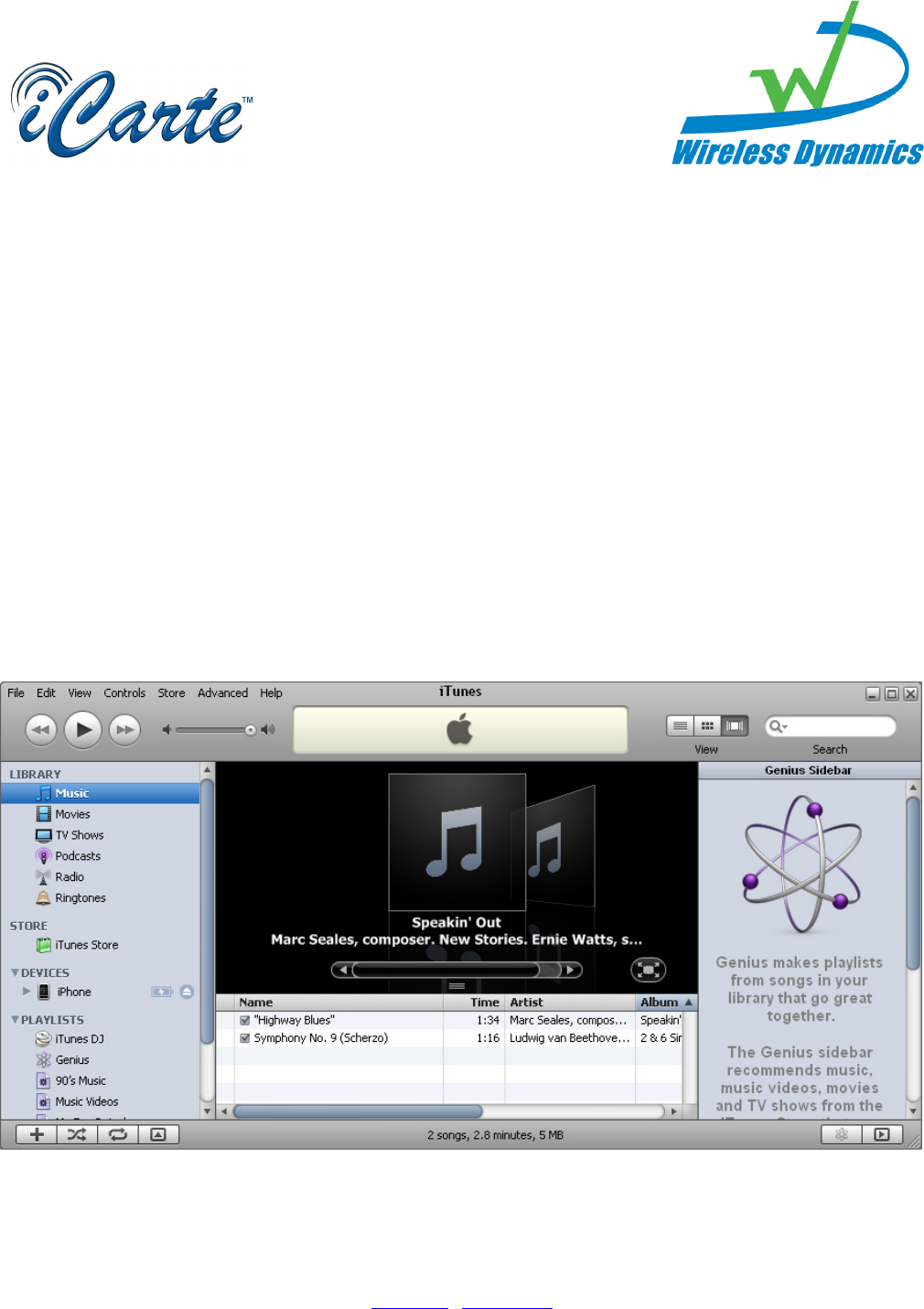Create a new playlist with plus button
This screenshot has width=924, height=1309.
[x=37, y=1134]
